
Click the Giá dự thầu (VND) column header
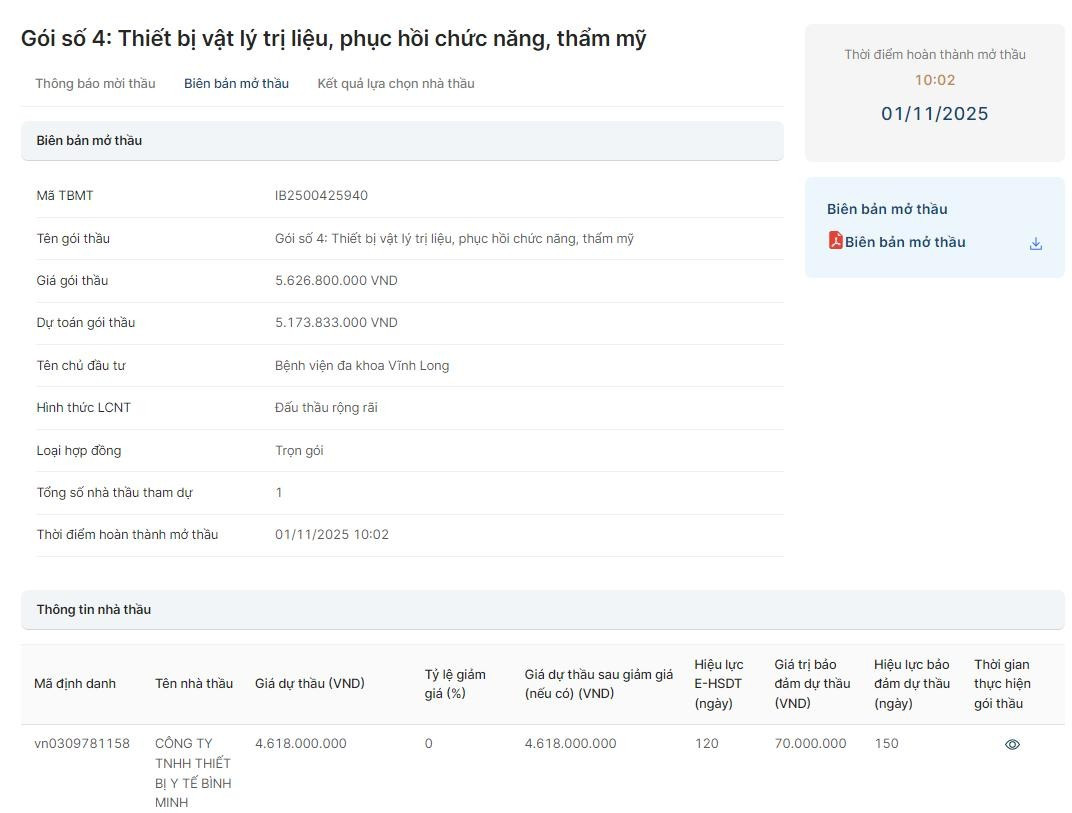tap(310, 684)
